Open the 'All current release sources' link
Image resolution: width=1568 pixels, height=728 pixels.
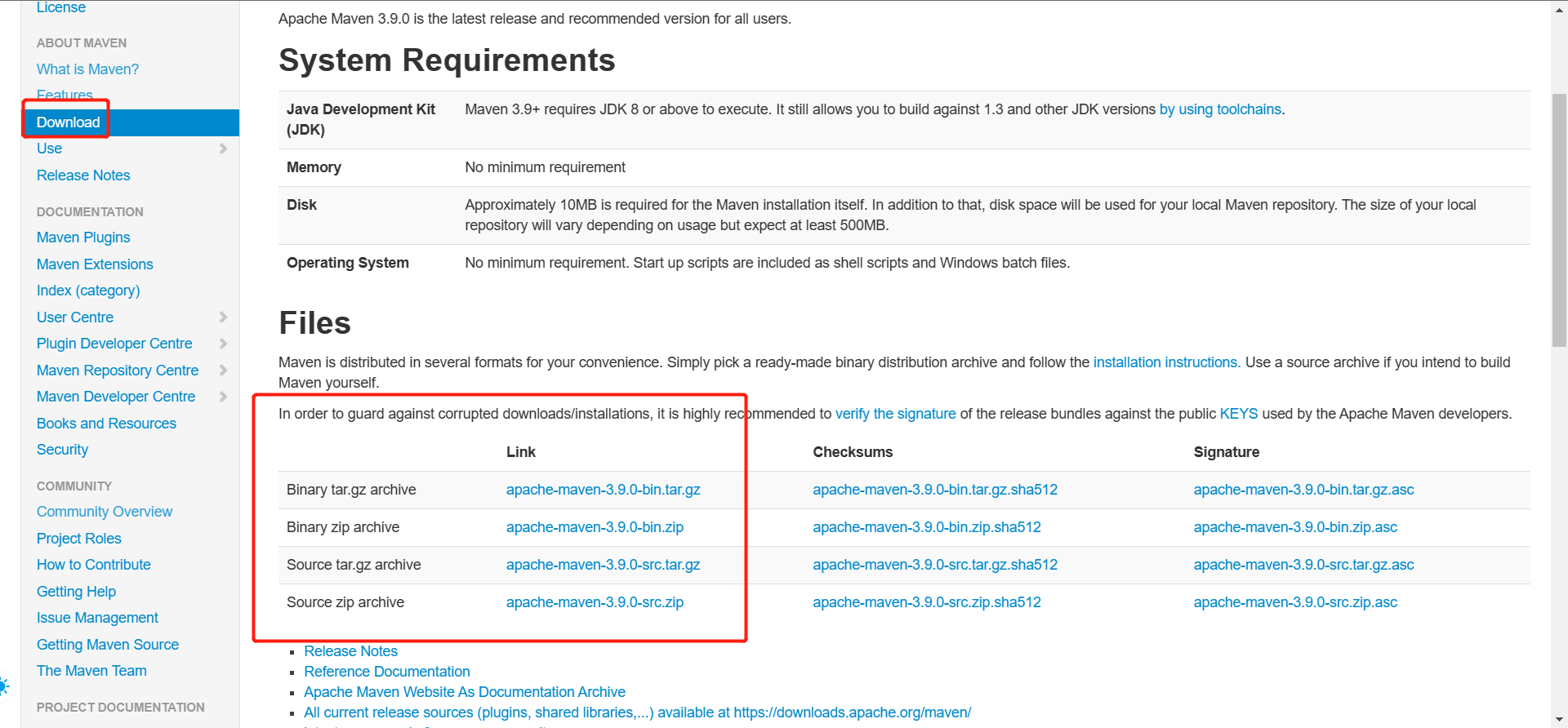pyautogui.click(x=638, y=712)
